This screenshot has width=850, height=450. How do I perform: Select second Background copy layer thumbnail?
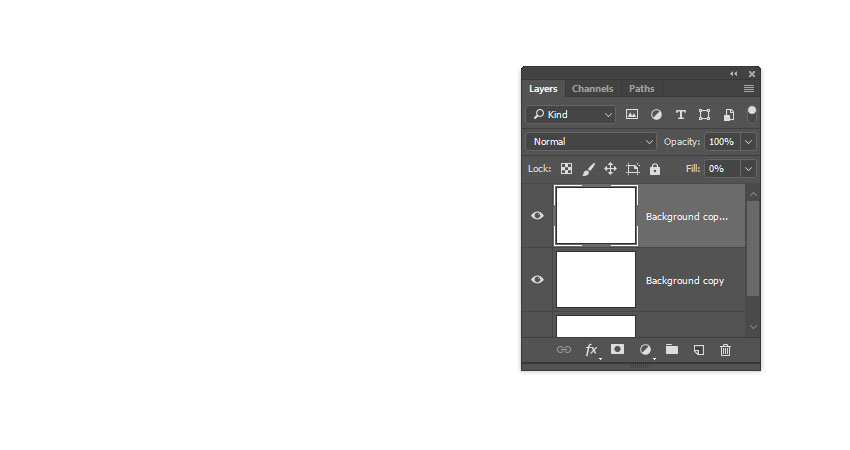click(596, 280)
